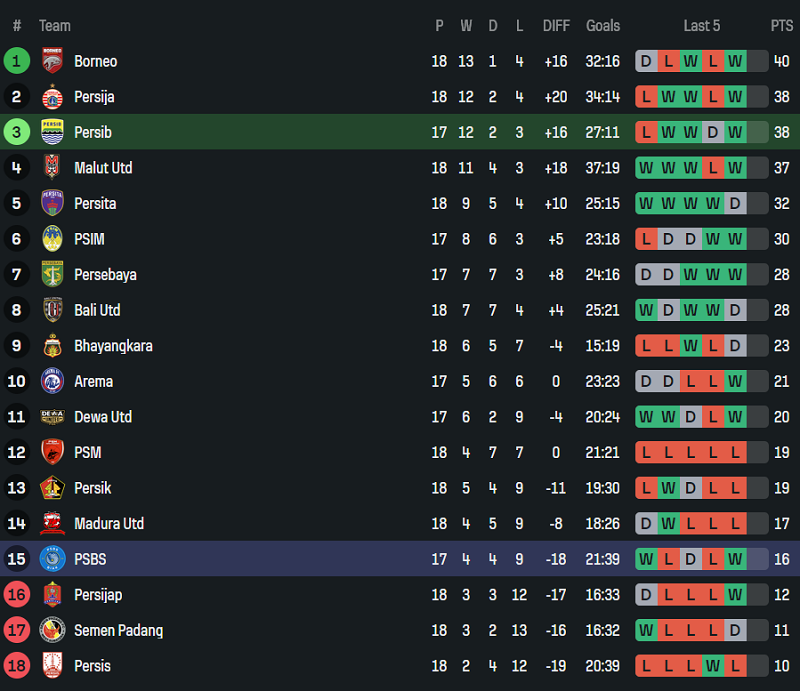Click the Persija team logo
800x691 pixels.
coord(52,97)
